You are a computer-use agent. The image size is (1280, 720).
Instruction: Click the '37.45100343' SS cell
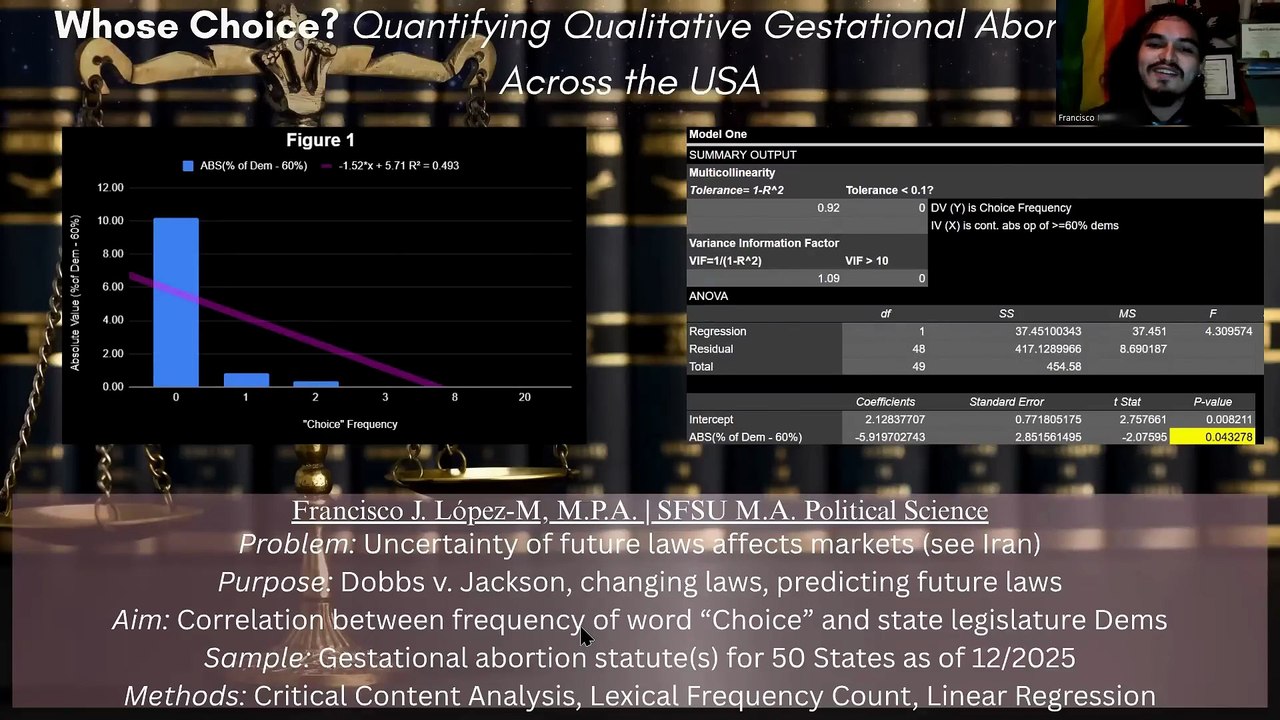(x=1047, y=331)
